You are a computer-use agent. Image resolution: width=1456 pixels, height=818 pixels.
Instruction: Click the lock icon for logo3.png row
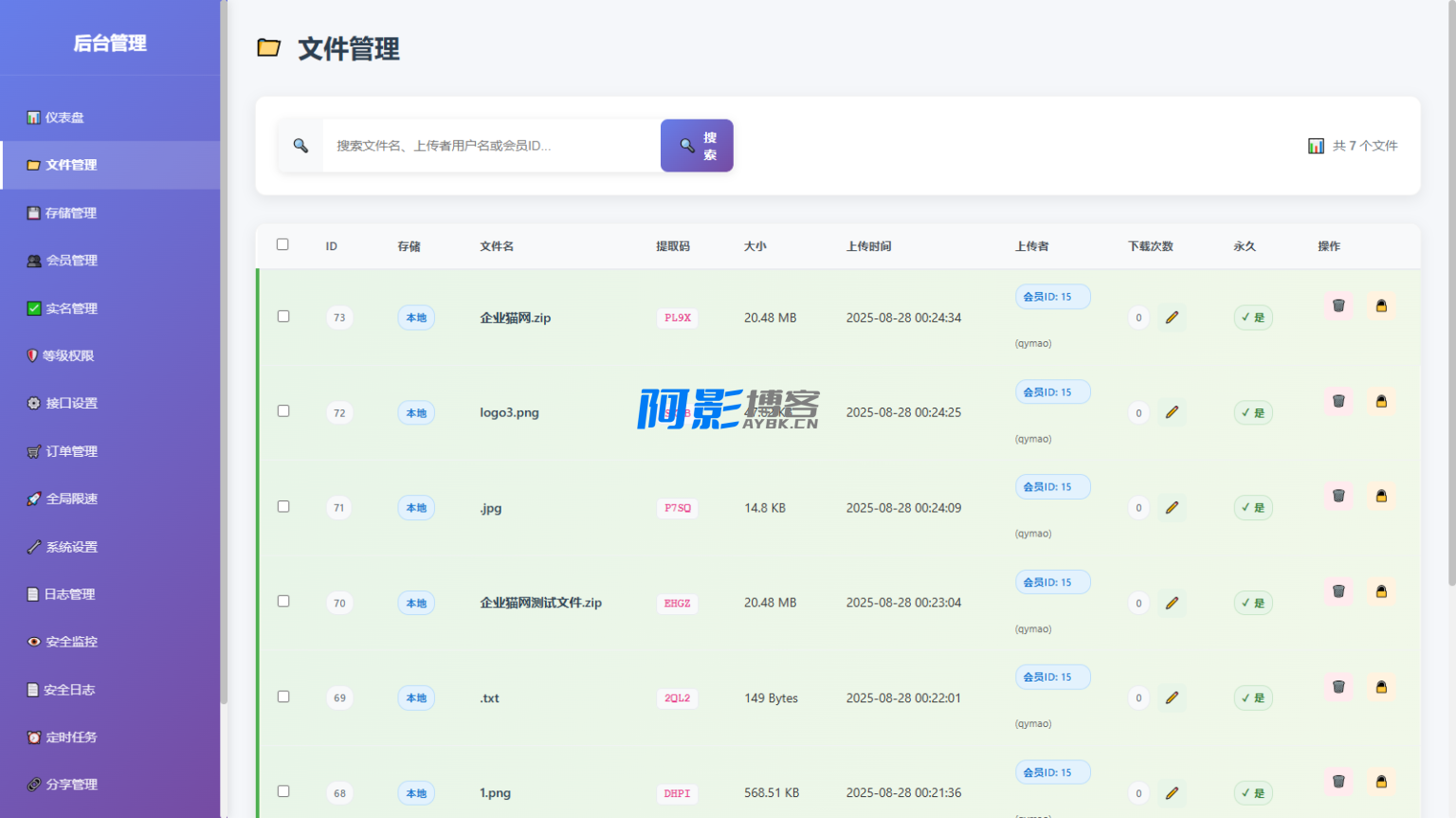click(1381, 402)
